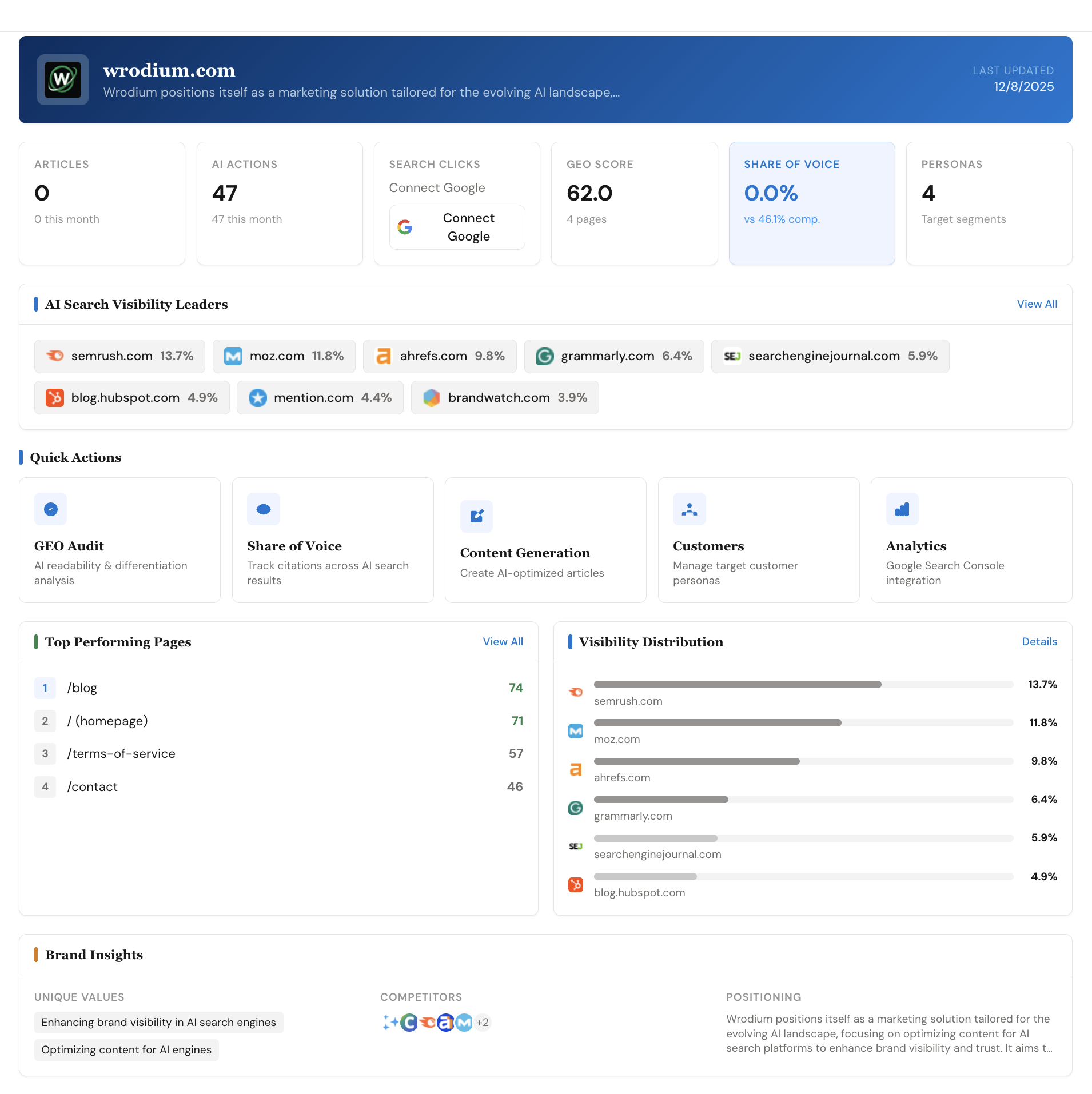Screen dimensions: 1092x1094
Task: Toggle the brandwatch.com visibility chip
Action: (505, 397)
